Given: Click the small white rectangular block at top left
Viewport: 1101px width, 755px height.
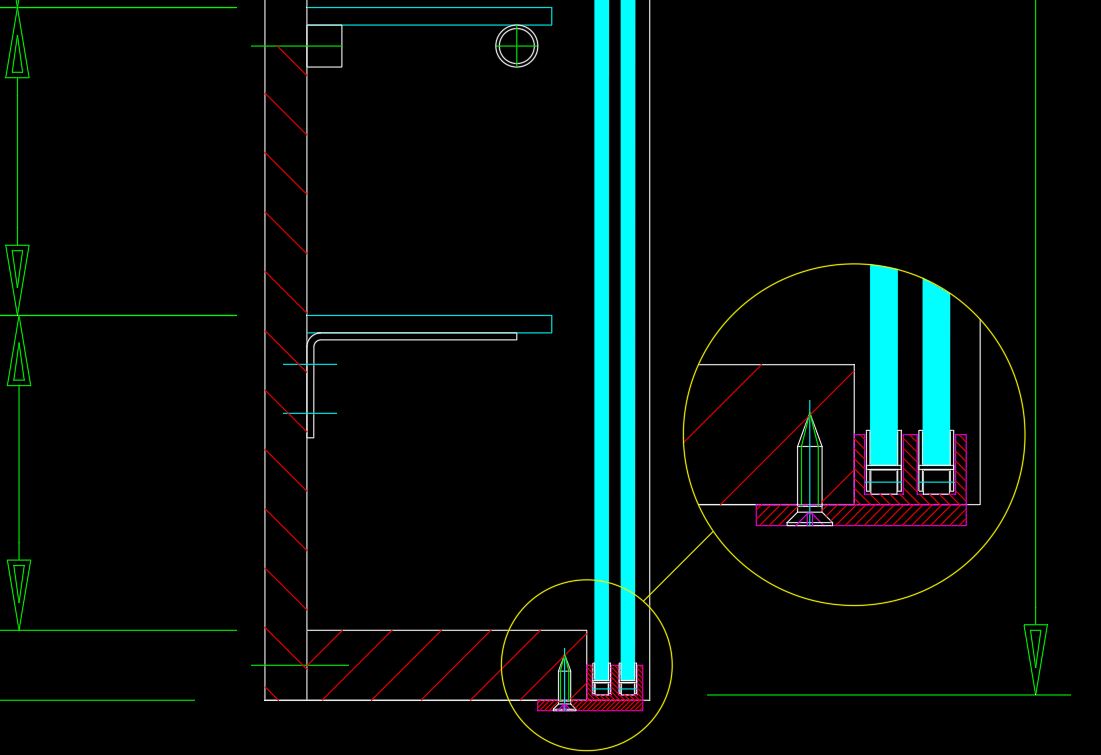Looking at the screenshot, I should [324, 46].
